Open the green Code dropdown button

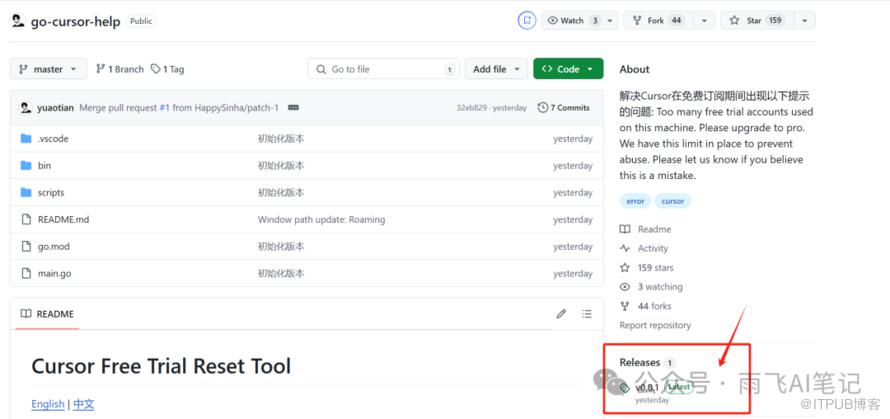(568, 69)
